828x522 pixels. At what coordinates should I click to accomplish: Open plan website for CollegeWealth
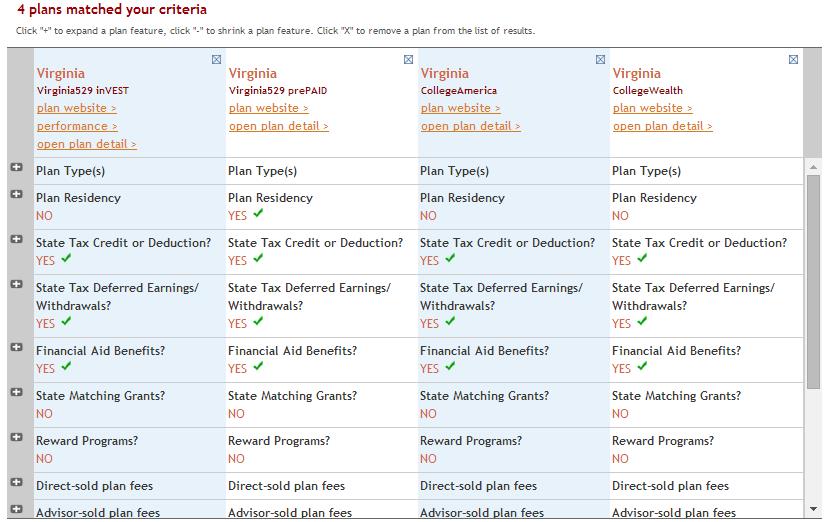click(x=653, y=108)
